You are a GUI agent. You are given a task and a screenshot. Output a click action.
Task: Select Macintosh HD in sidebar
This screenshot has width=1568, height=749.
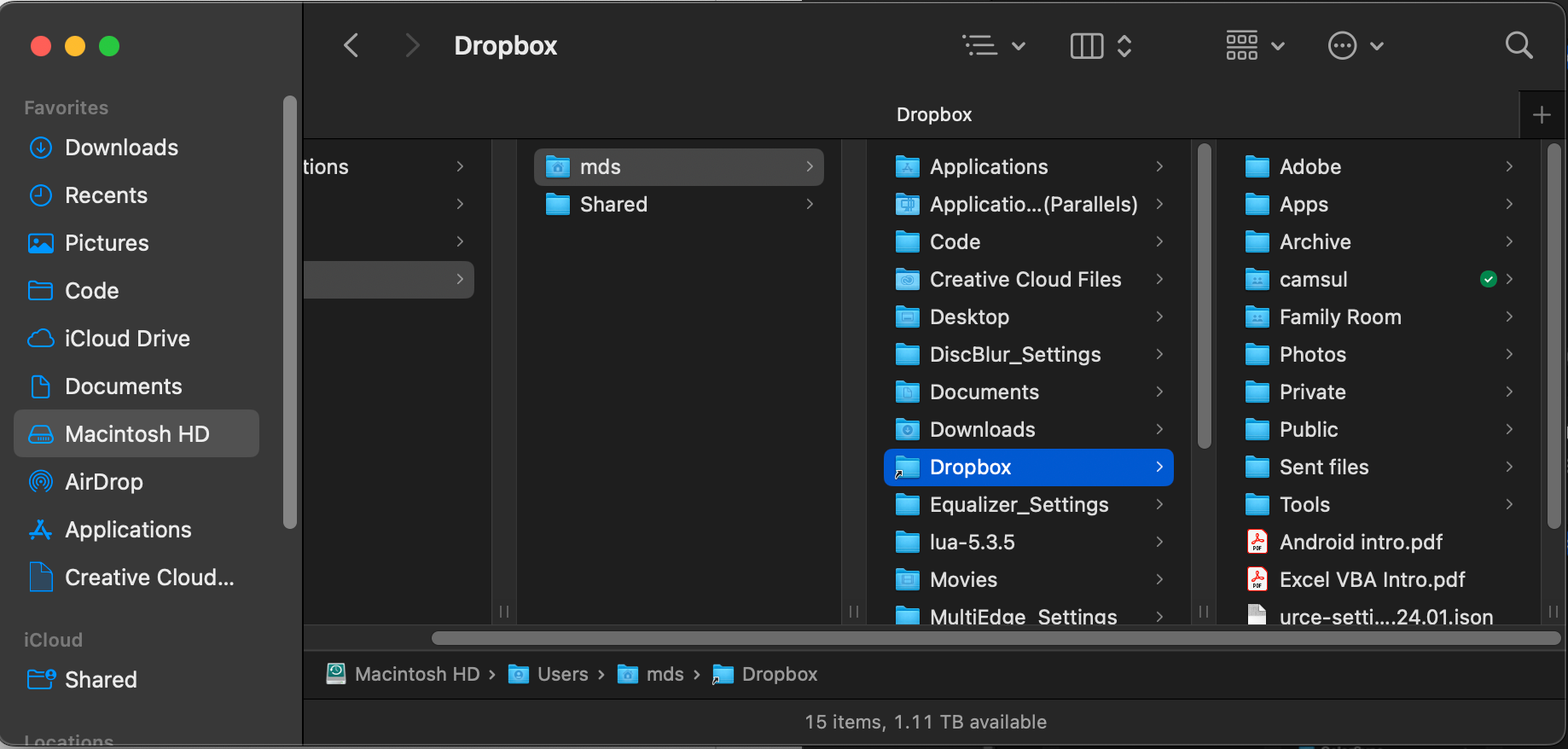click(x=136, y=433)
